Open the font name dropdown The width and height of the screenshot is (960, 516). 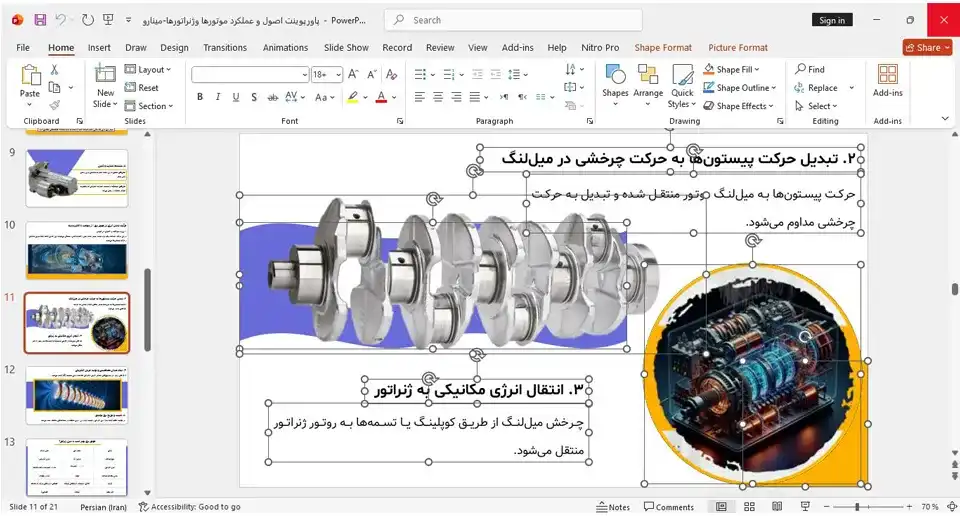point(304,75)
